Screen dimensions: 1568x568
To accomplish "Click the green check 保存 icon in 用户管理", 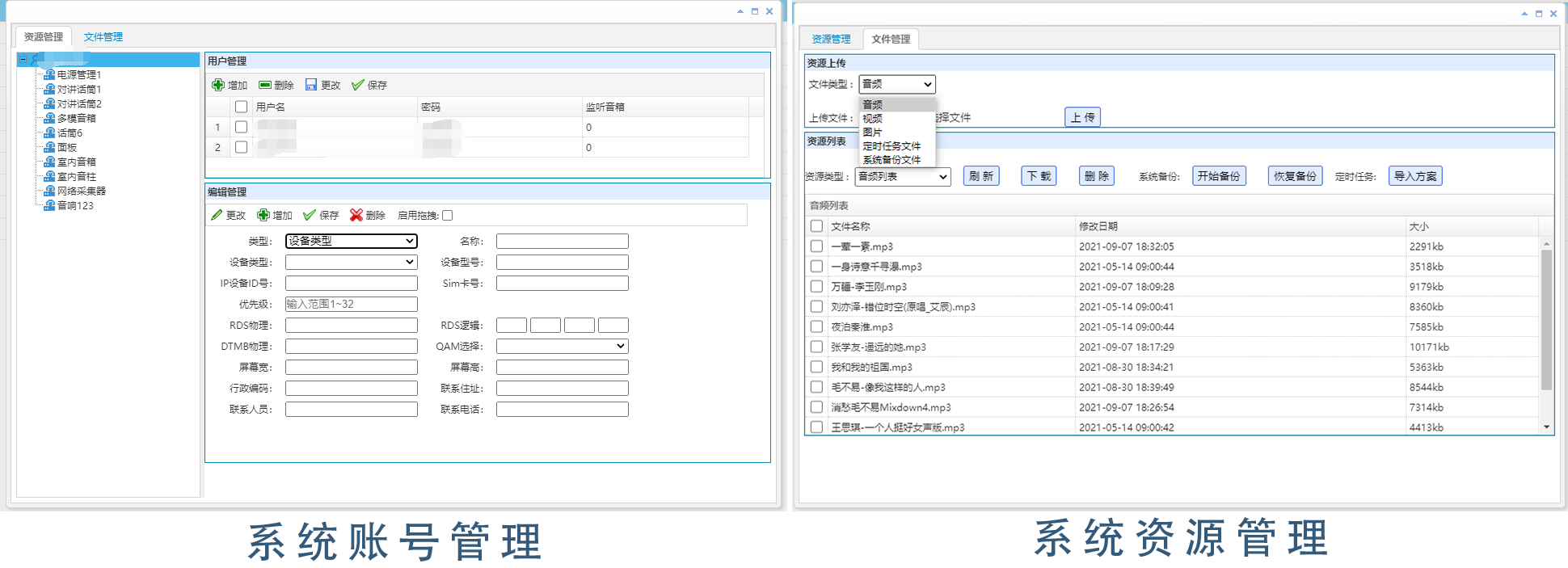I will 358,85.
